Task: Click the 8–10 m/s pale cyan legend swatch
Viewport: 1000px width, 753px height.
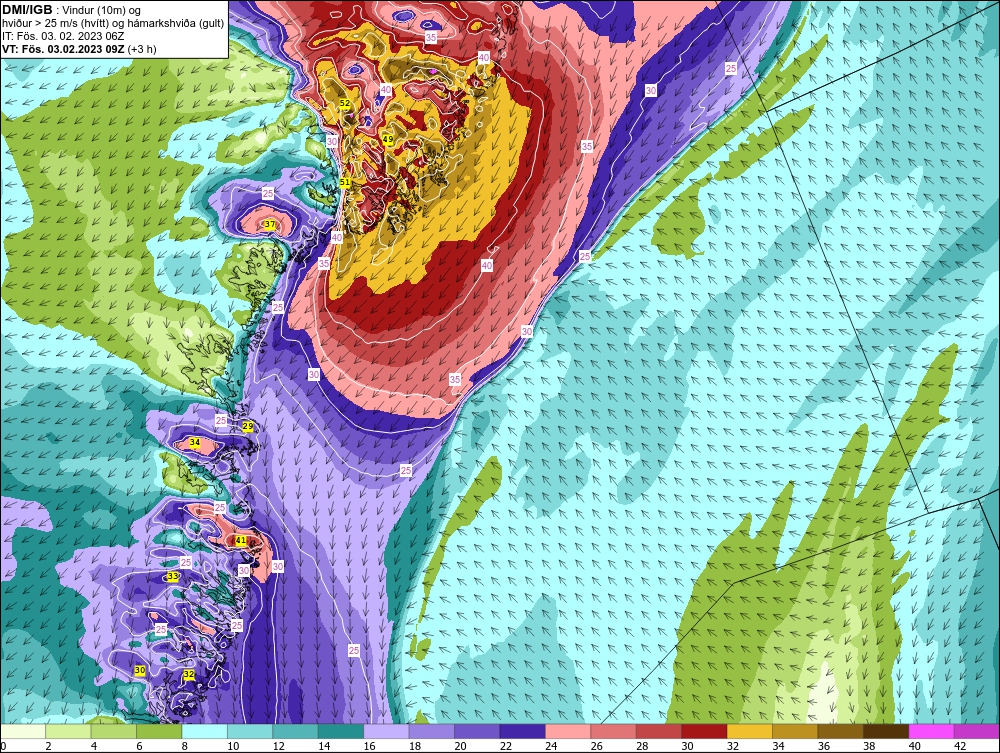Action: pyautogui.click(x=205, y=731)
